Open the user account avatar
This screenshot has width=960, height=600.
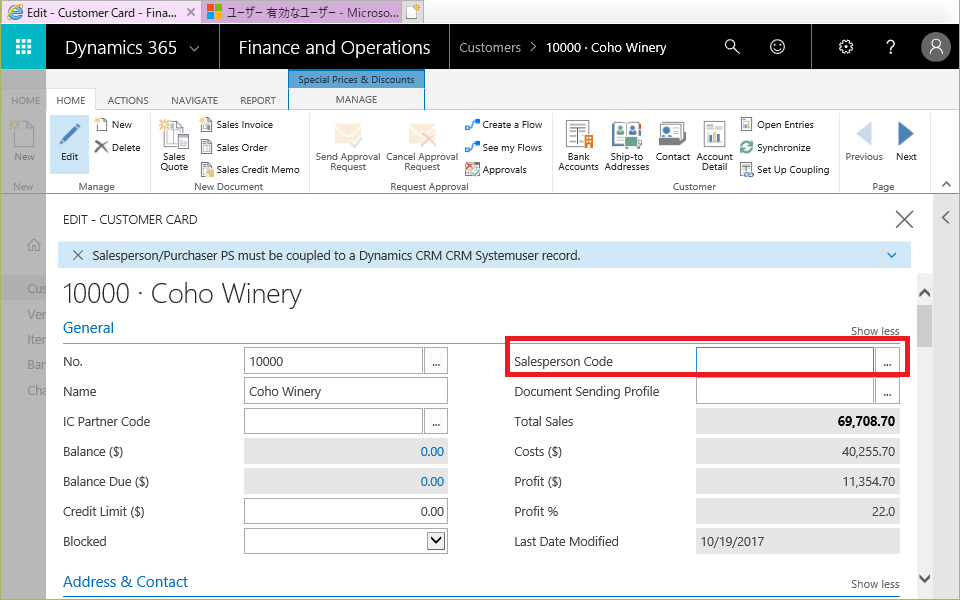pos(936,47)
